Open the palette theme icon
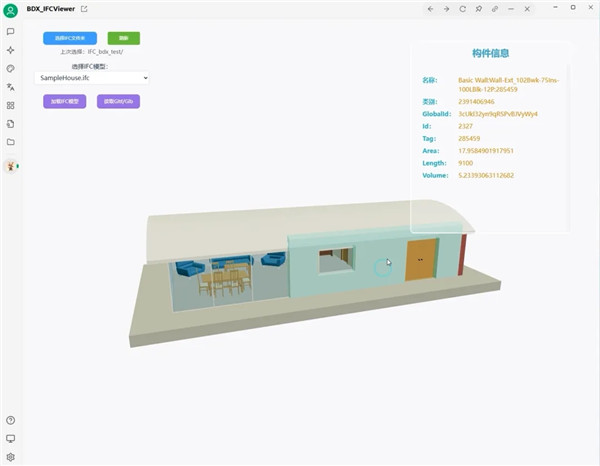Image resolution: width=600 pixels, height=466 pixels. [x=11, y=69]
